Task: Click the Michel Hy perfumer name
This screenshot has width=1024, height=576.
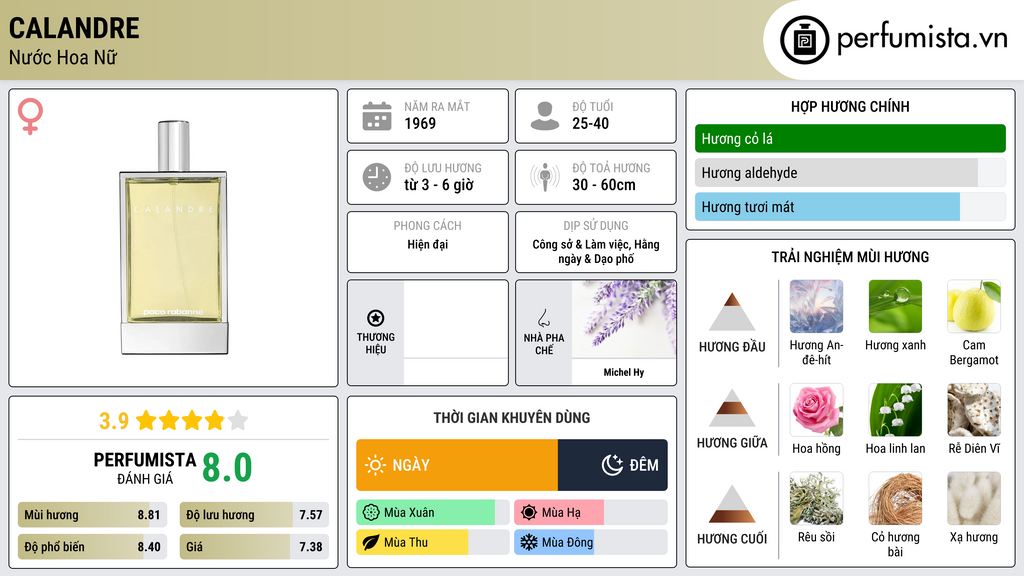Action: tap(624, 372)
